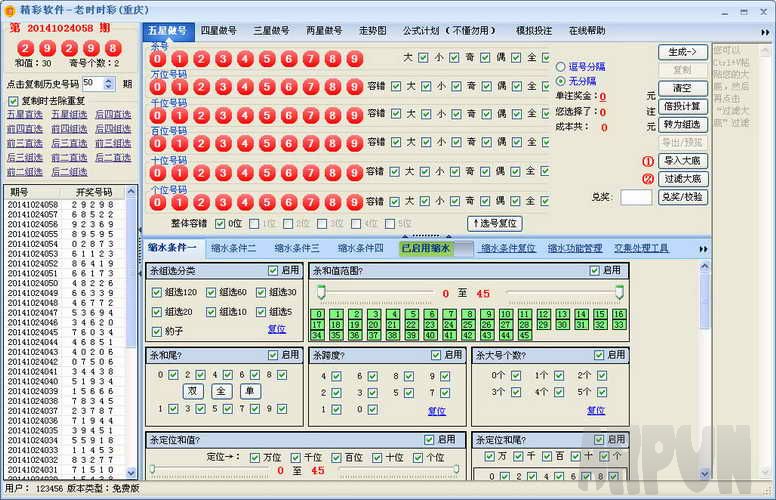This screenshot has height=500, width=776.
Task: Click green sum value box 23
Action: pyautogui.click(x=431, y=325)
